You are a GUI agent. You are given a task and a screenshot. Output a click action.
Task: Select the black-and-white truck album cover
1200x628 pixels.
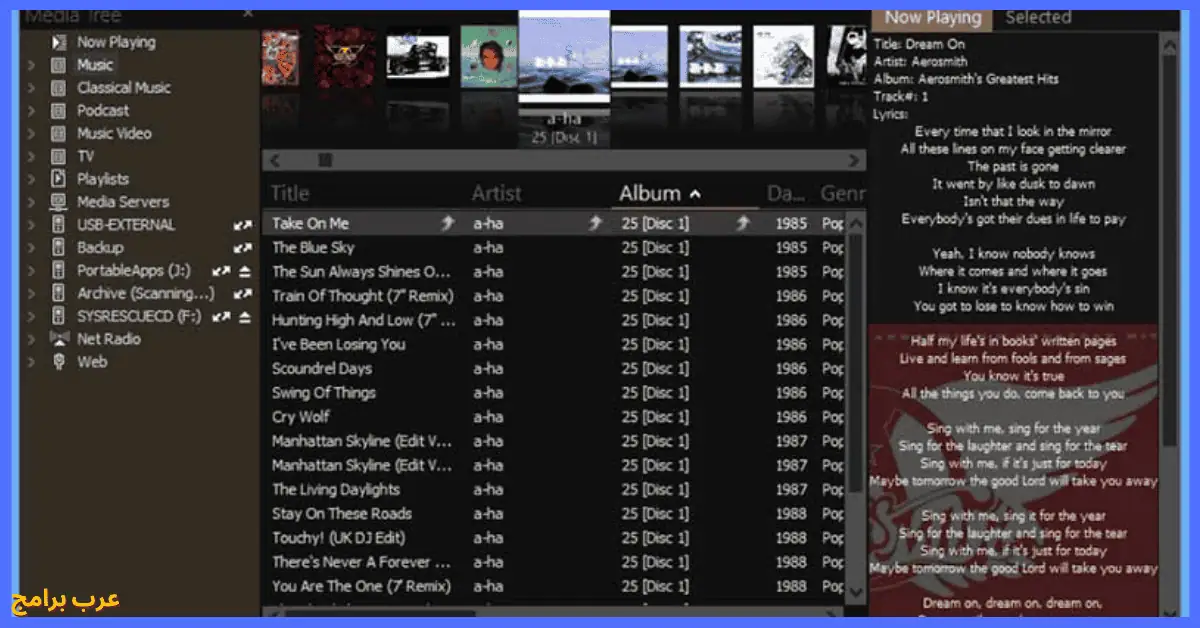pos(418,56)
